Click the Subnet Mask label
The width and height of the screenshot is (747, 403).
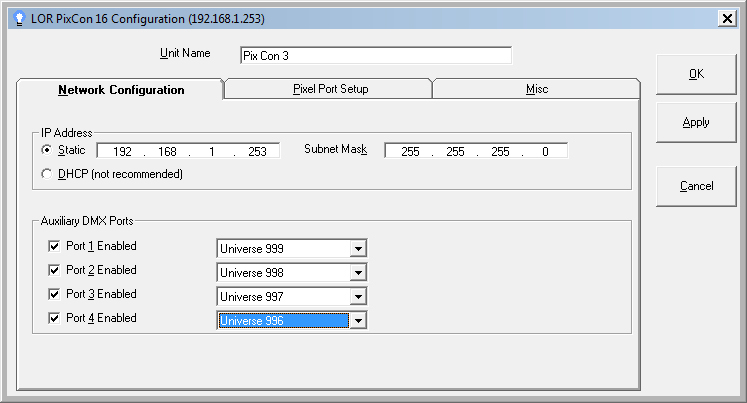[x=336, y=149]
